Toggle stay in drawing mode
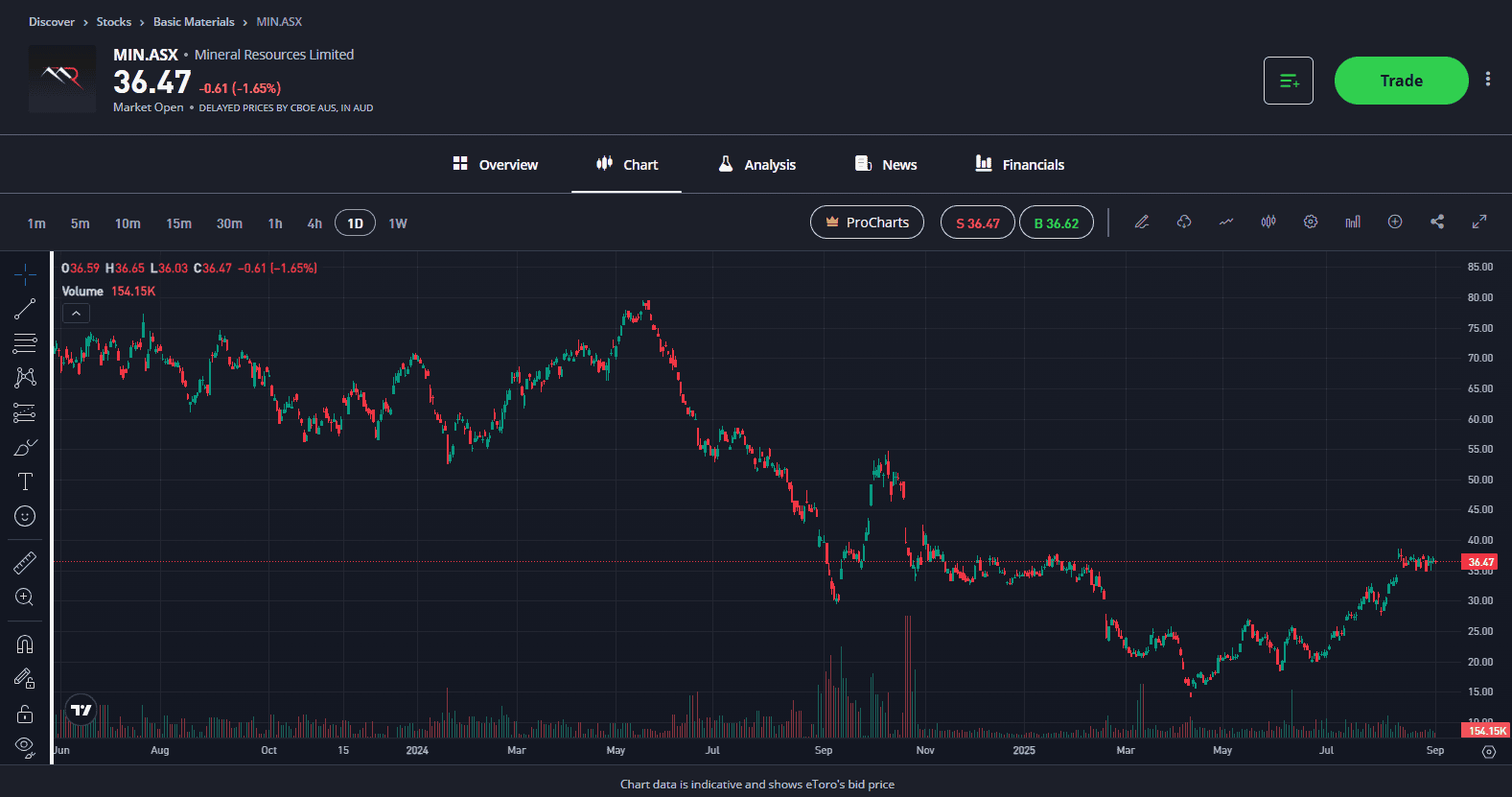This screenshot has height=797, width=1512. (x=25, y=678)
